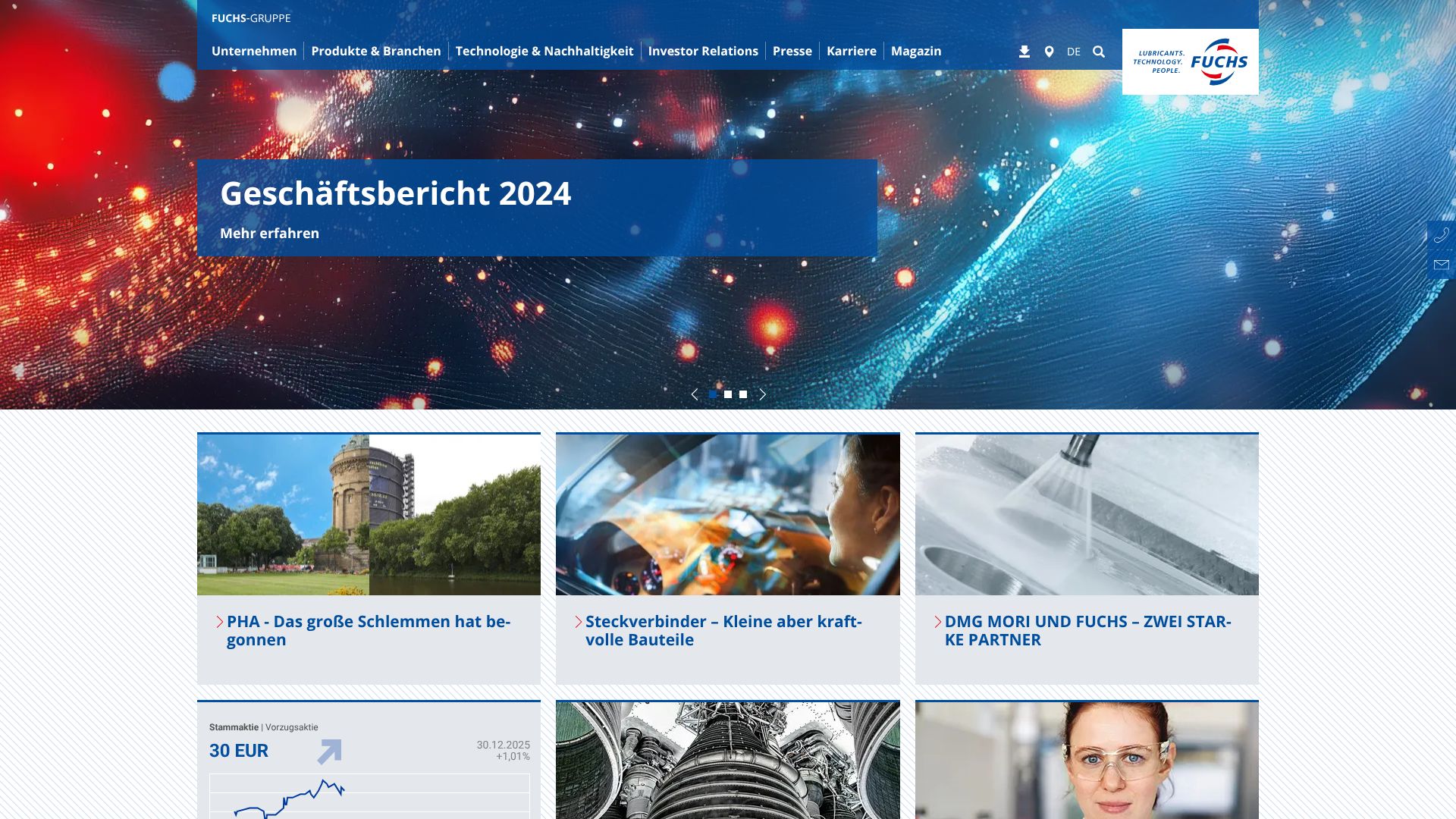The height and width of the screenshot is (819, 1456).
Task: Select the second carousel dot
Action: (x=728, y=394)
